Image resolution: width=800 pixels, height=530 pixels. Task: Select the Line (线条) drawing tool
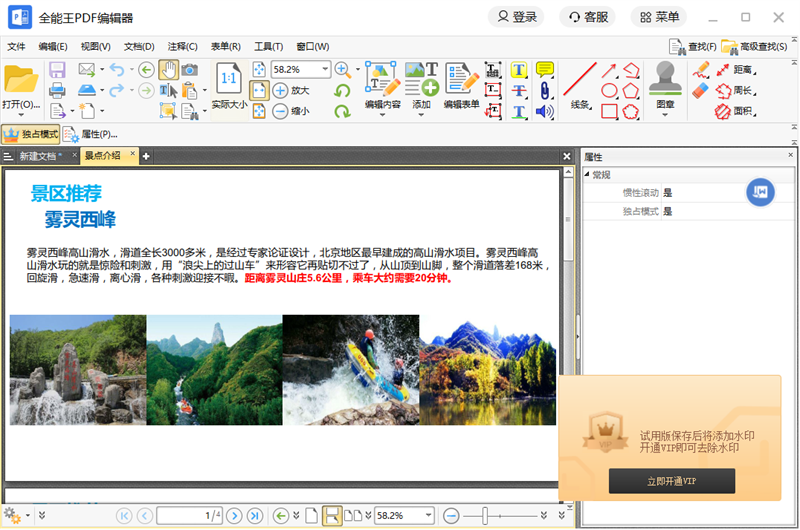pos(579,84)
